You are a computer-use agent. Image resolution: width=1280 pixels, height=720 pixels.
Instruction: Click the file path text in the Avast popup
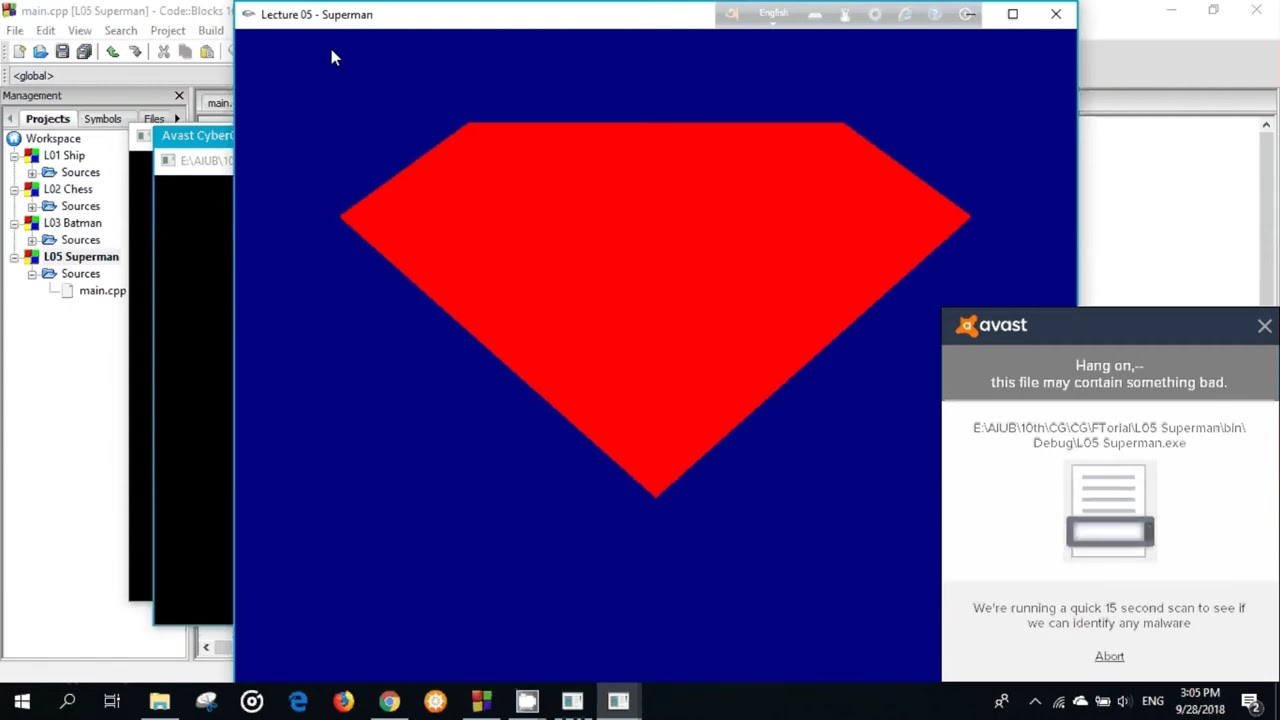[x=1109, y=435]
